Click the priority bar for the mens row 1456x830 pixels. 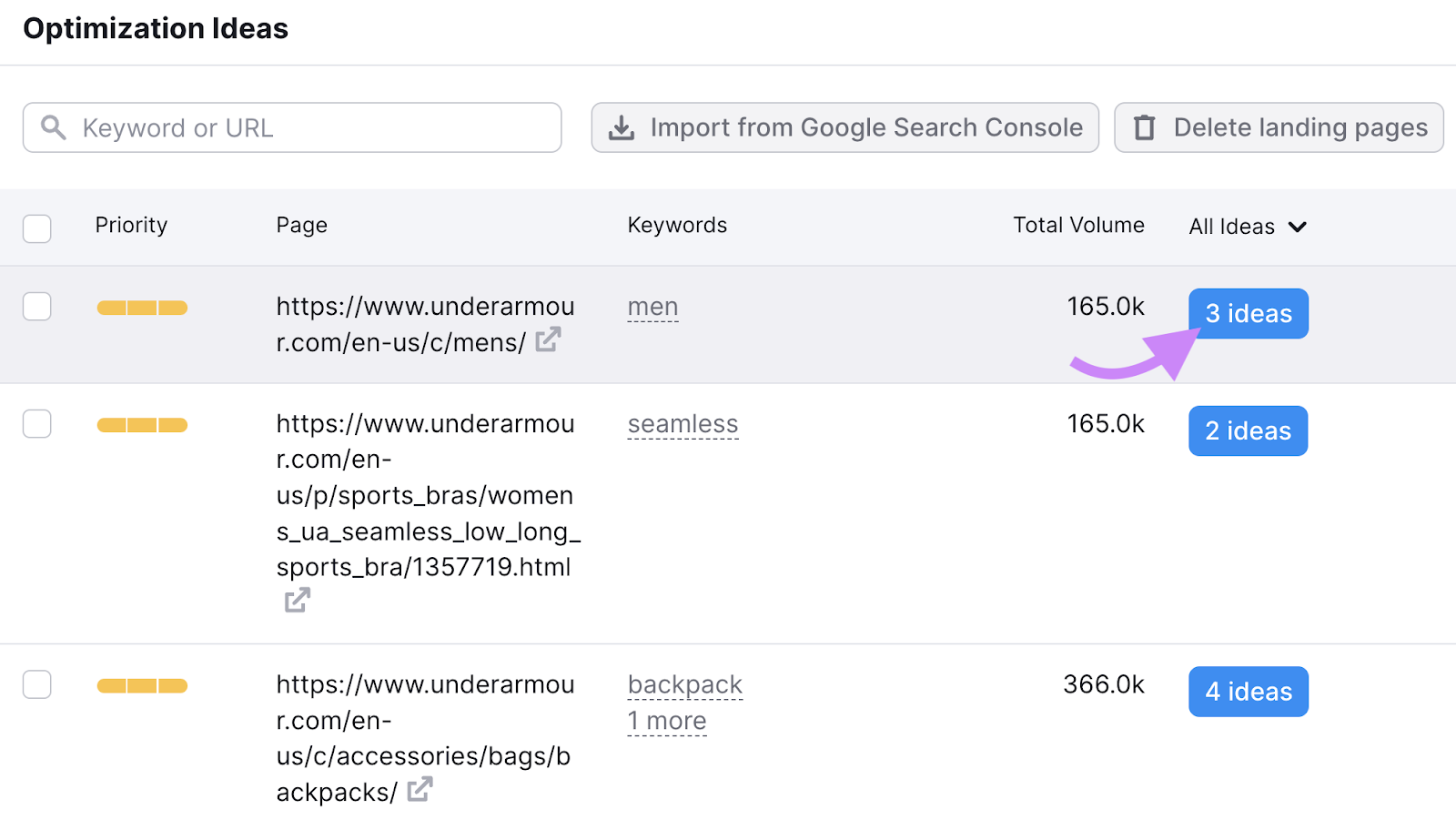[142, 308]
